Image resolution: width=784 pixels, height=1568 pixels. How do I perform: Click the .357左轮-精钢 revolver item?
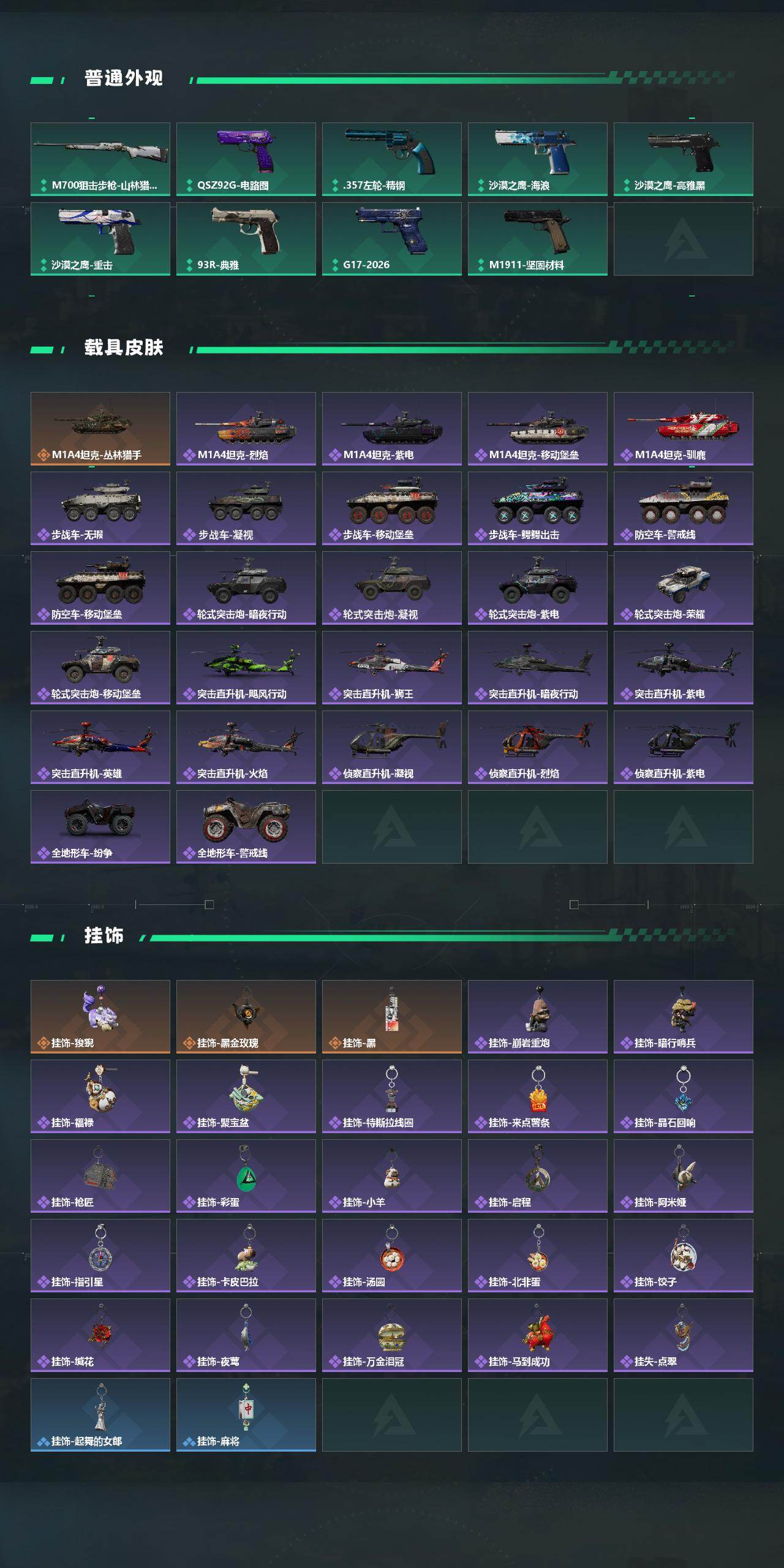tap(392, 159)
